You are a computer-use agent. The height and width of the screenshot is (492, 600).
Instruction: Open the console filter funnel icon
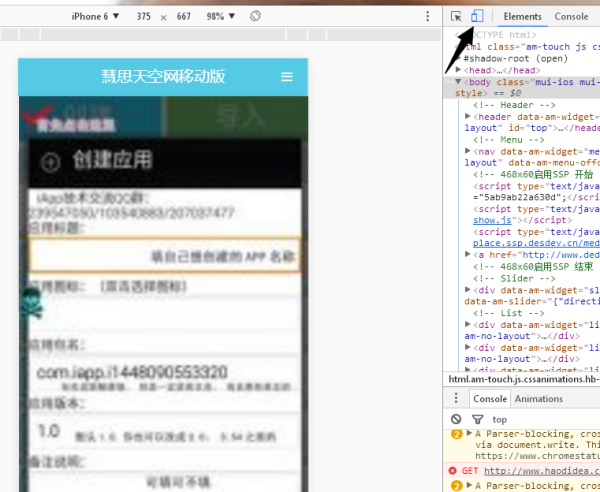pos(478,419)
